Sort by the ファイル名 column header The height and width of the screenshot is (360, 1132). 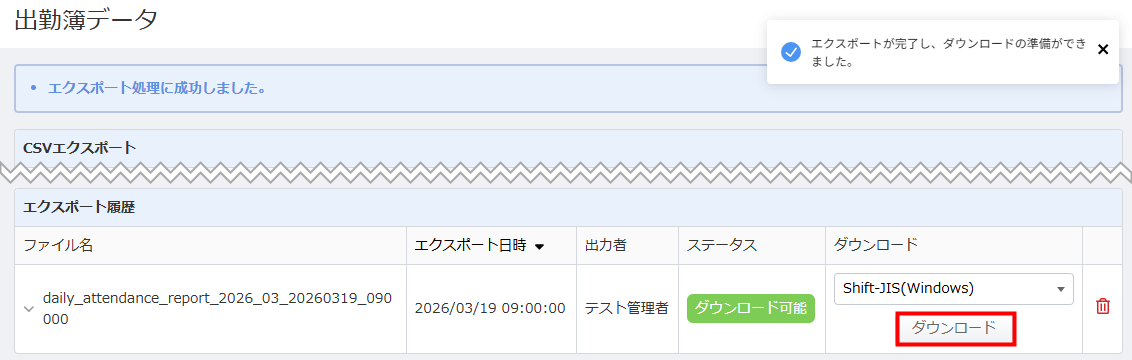coord(58,245)
